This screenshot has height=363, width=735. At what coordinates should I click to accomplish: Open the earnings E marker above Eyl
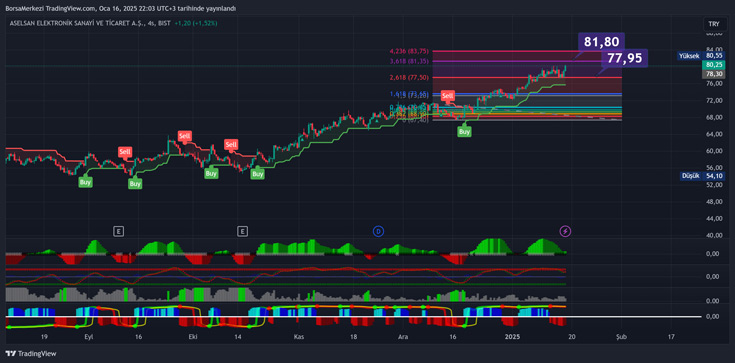tap(119, 231)
